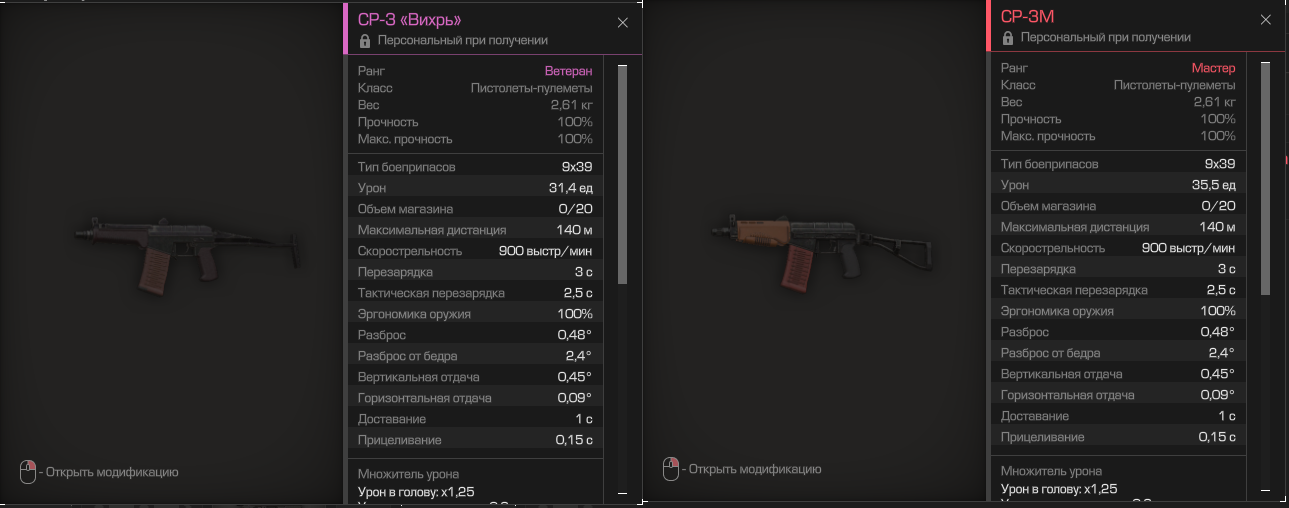Click scrollbar bottom arrow in Вихрь panel

click(622, 492)
